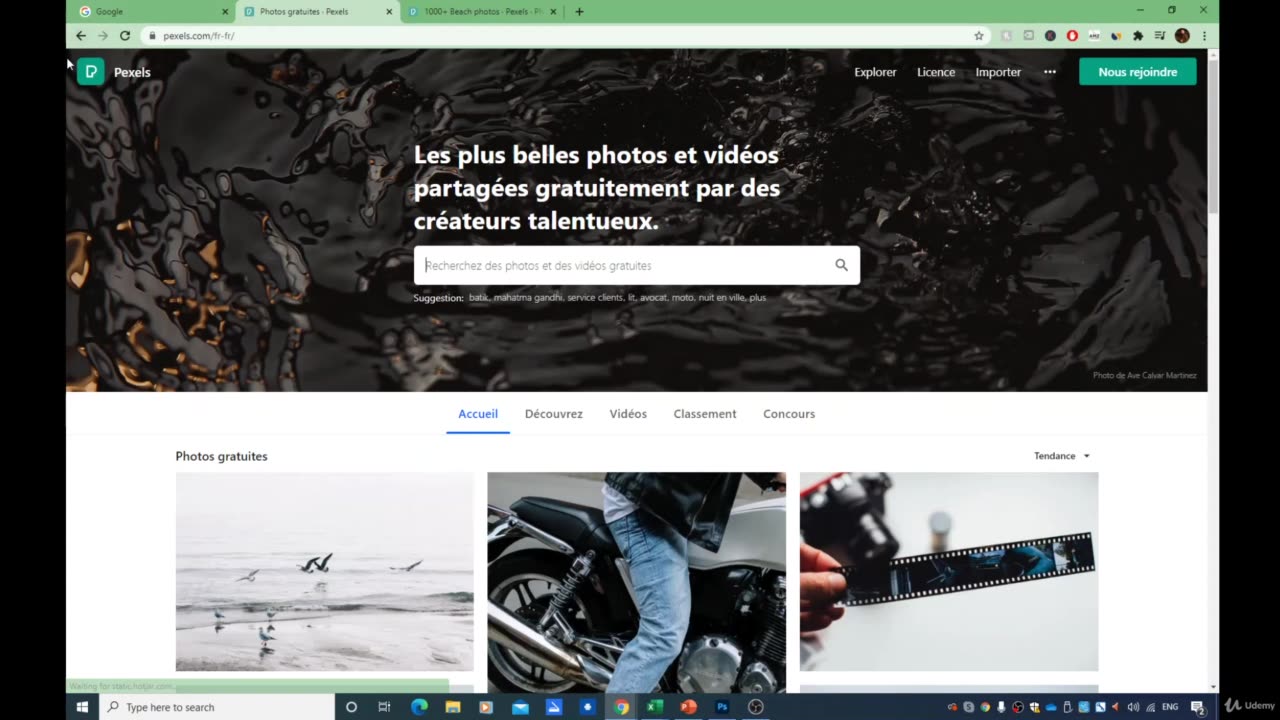The width and height of the screenshot is (1280, 720).
Task: Expand the Tendance sort dropdown
Action: pyautogui.click(x=1062, y=456)
